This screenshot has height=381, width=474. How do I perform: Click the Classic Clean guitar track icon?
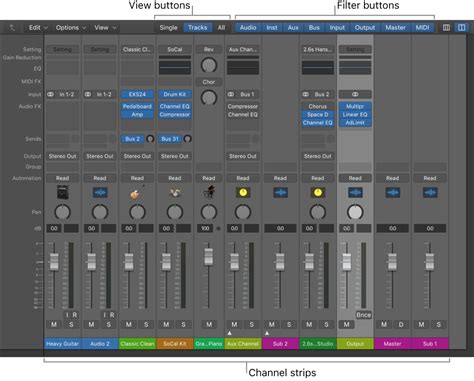point(137,192)
